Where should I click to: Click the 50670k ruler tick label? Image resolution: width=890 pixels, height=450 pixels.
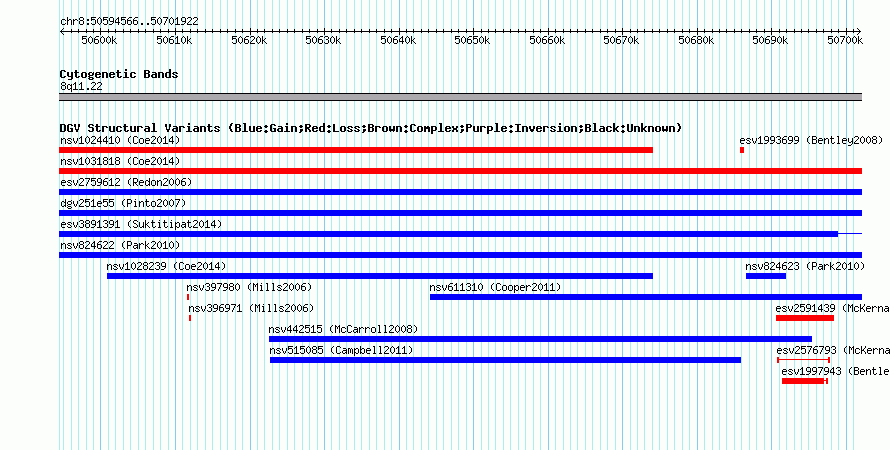pyautogui.click(x=622, y=40)
